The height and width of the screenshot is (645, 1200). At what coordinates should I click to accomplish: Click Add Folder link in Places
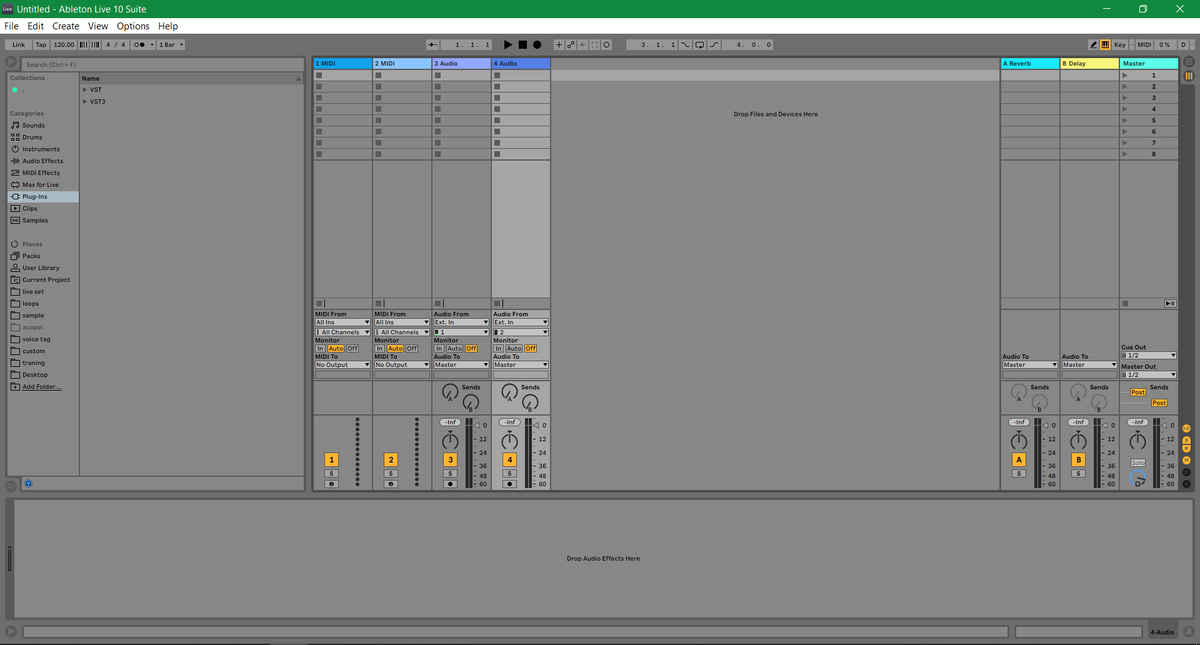pyautogui.click(x=42, y=387)
